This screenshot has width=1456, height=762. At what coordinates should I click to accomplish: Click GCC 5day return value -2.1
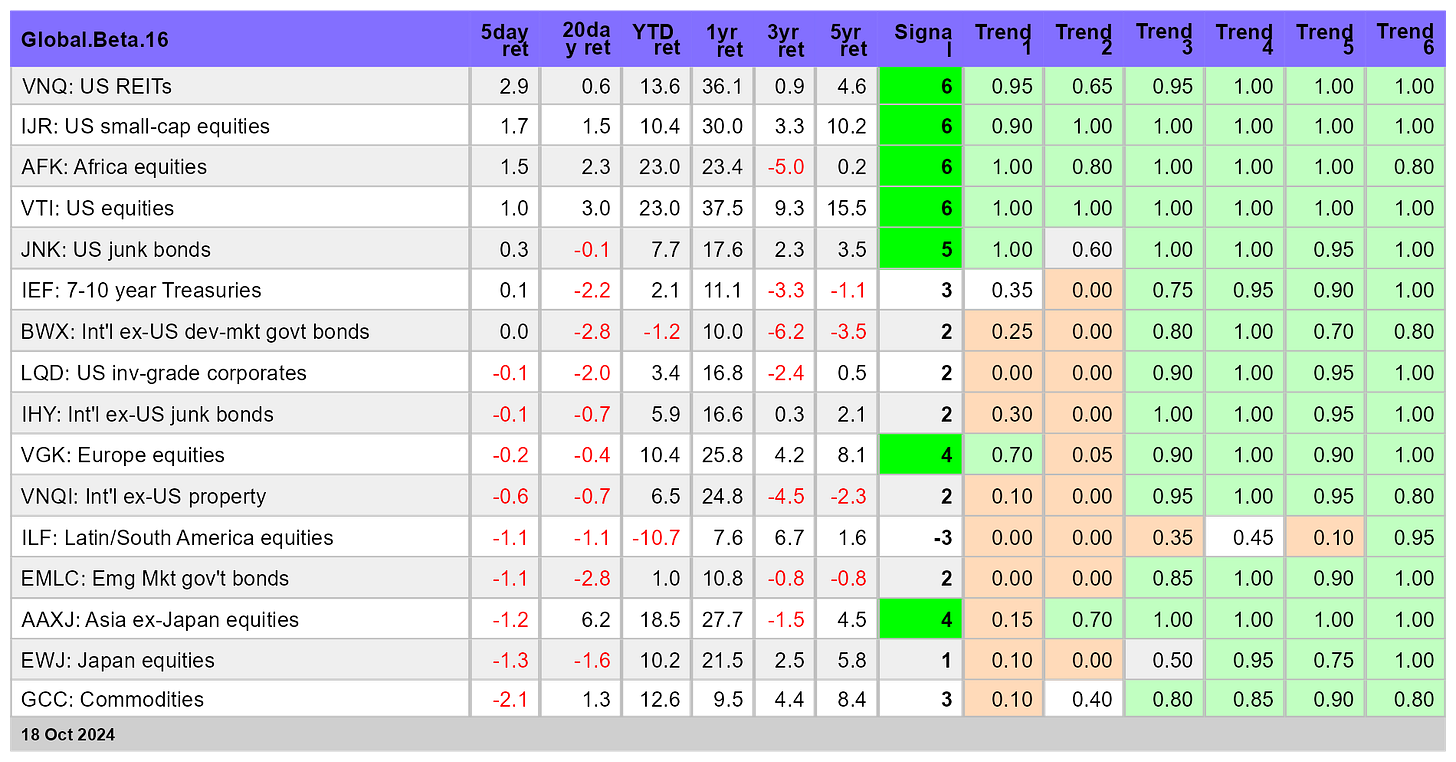click(x=509, y=699)
